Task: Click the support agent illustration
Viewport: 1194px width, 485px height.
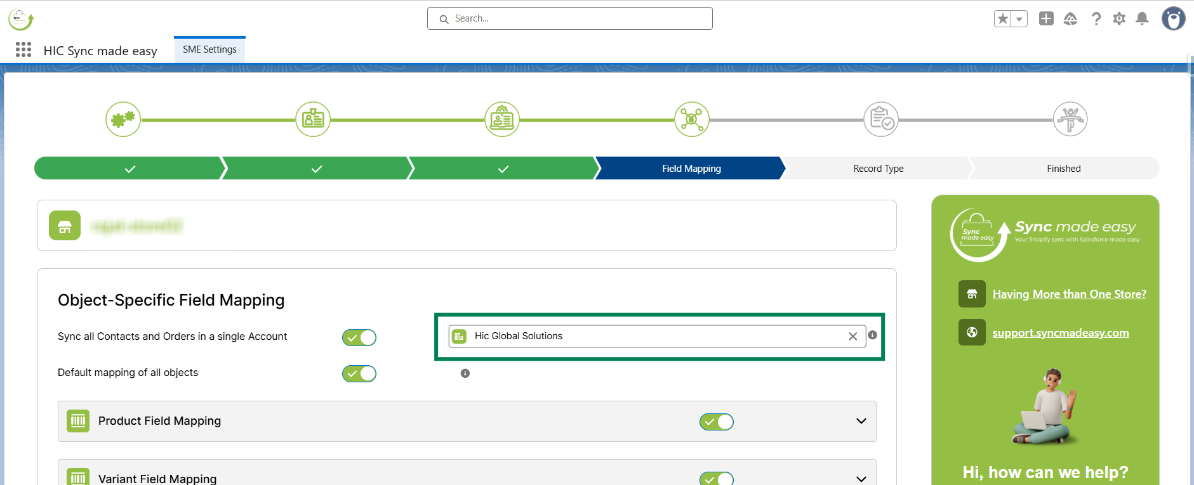Action: (x=1044, y=407)
